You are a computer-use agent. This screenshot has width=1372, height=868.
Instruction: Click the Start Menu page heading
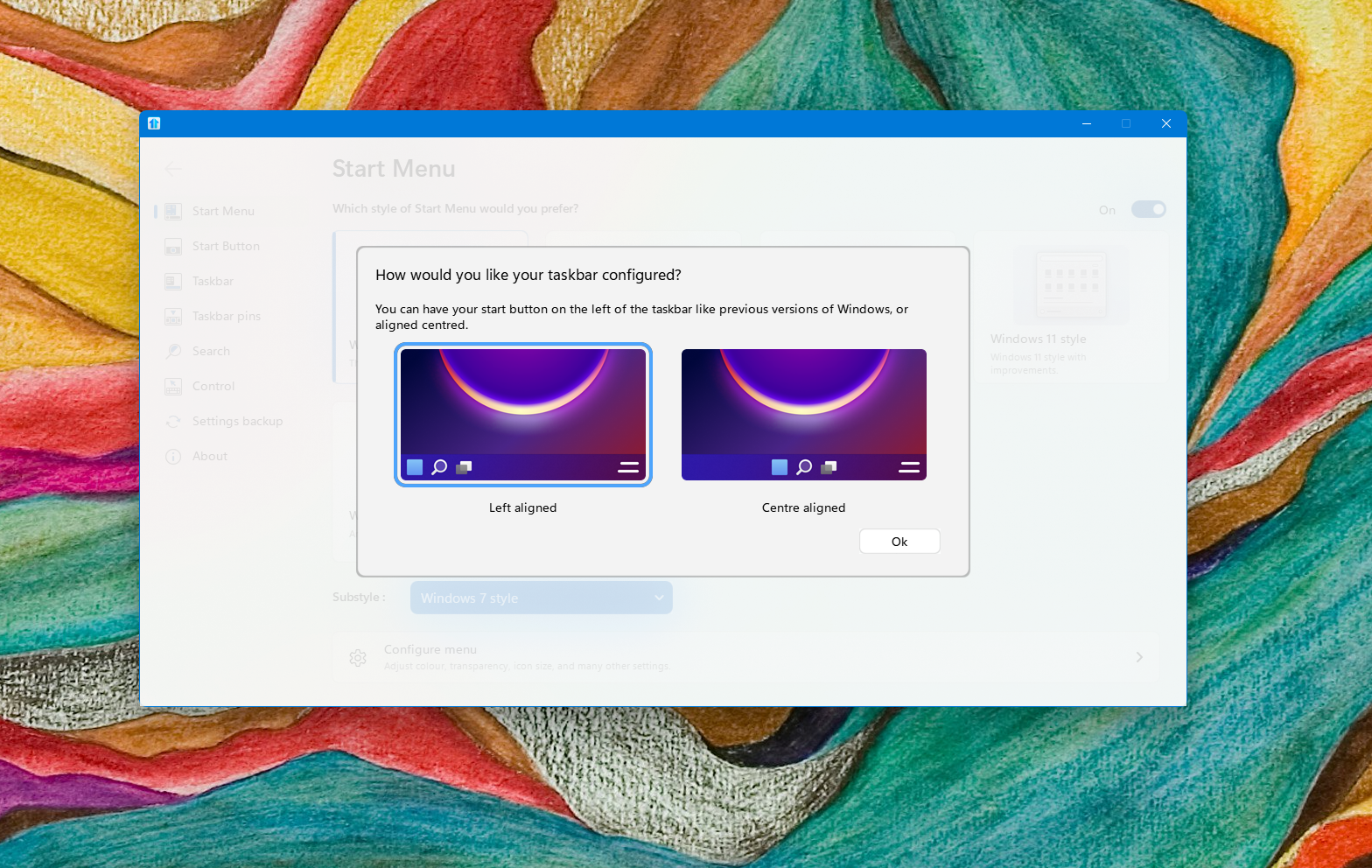pyautogui.click(x=394, y=169)
